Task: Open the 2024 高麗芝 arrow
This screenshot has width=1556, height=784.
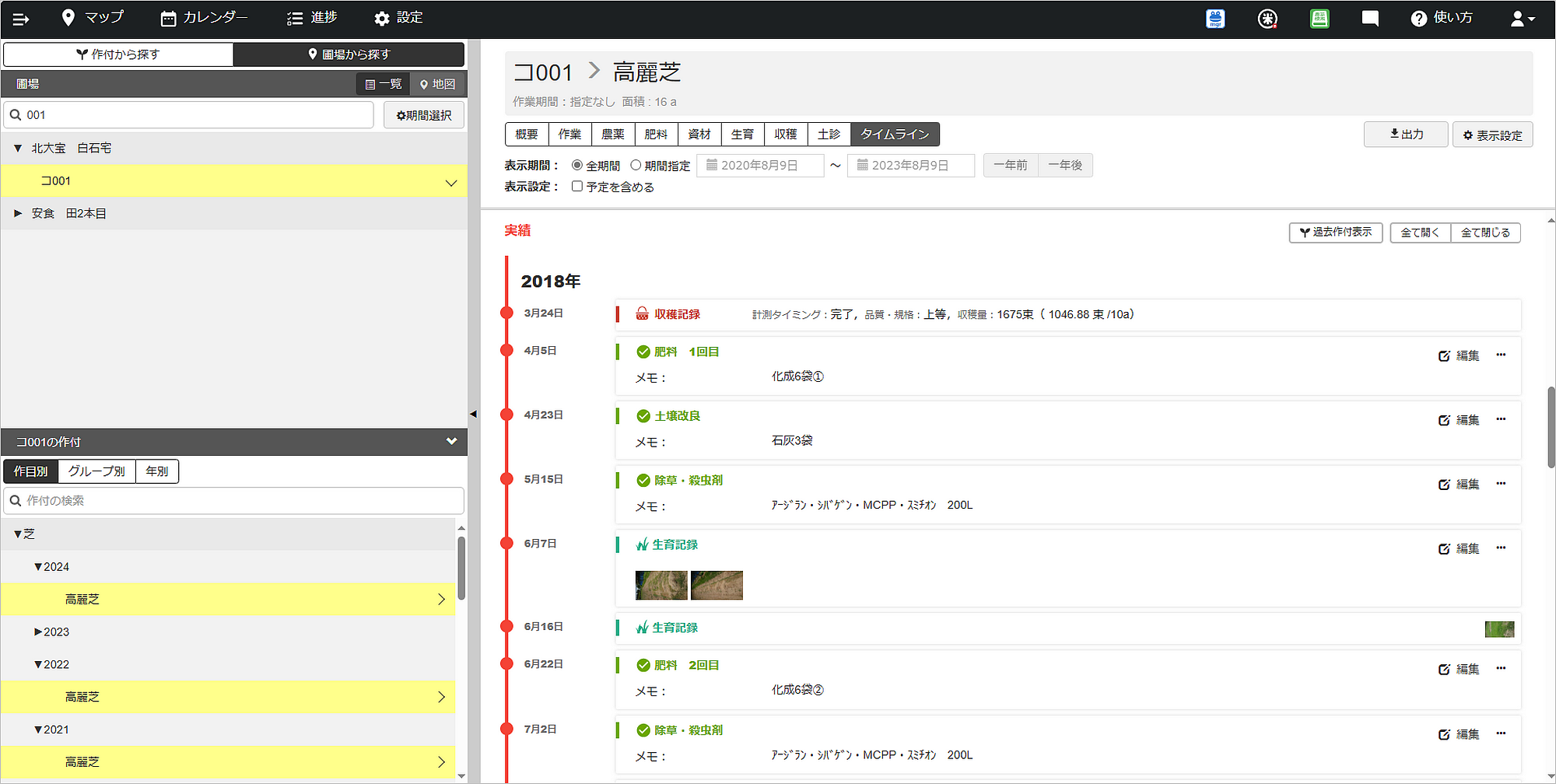Action: [x=441, y=600]
